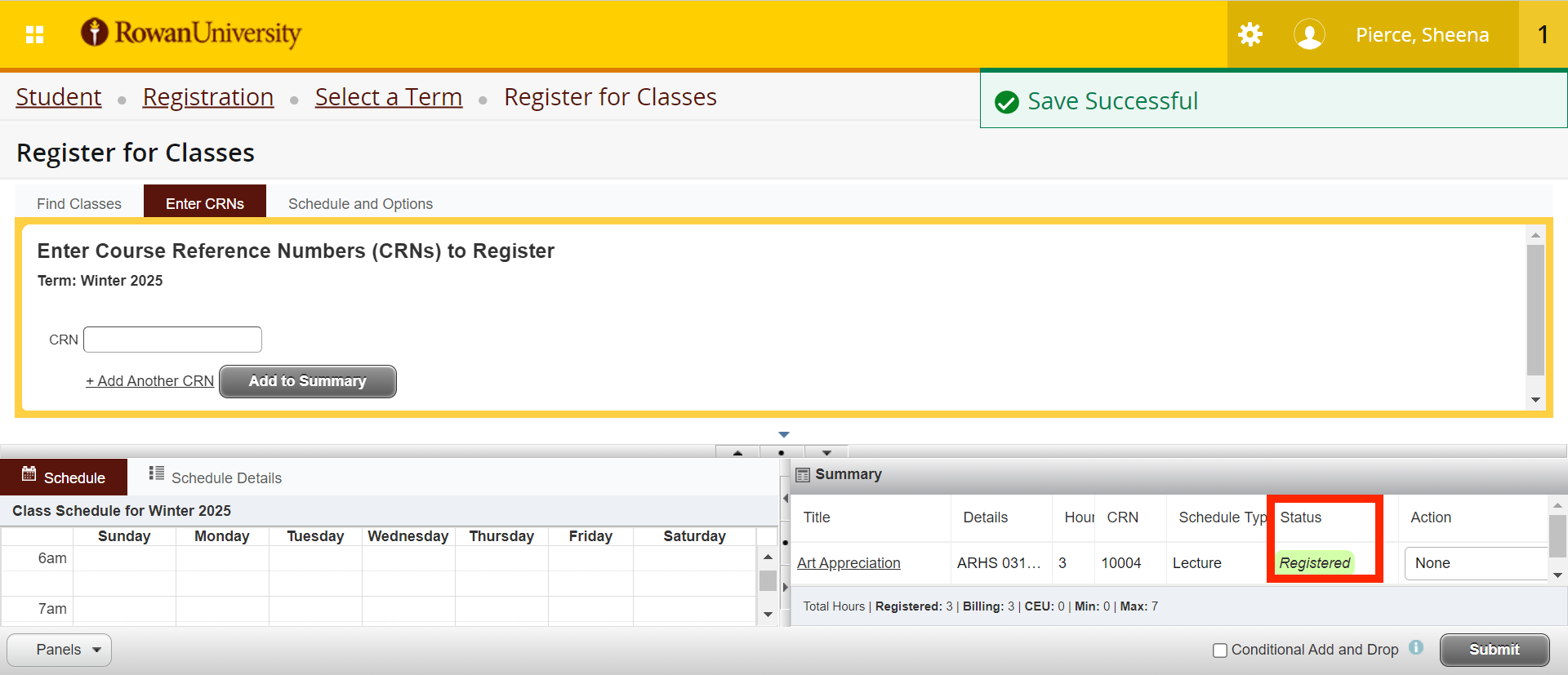Collapse top panel with splitter up arrow
This screenshot has height=675, width=1568.
pos(737,452)
